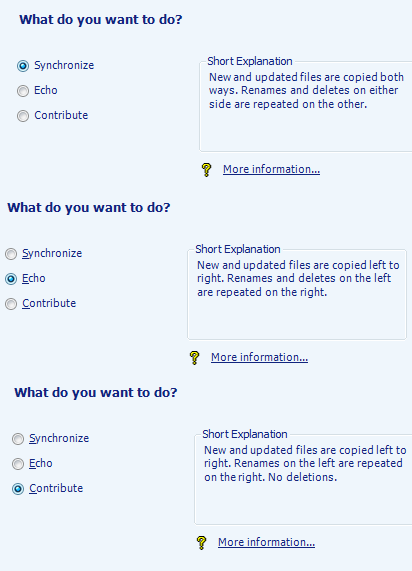The image size is (412, 571).
Task: Click the heading above the selected Synchronize option
Action: click(x=101, y=20)
